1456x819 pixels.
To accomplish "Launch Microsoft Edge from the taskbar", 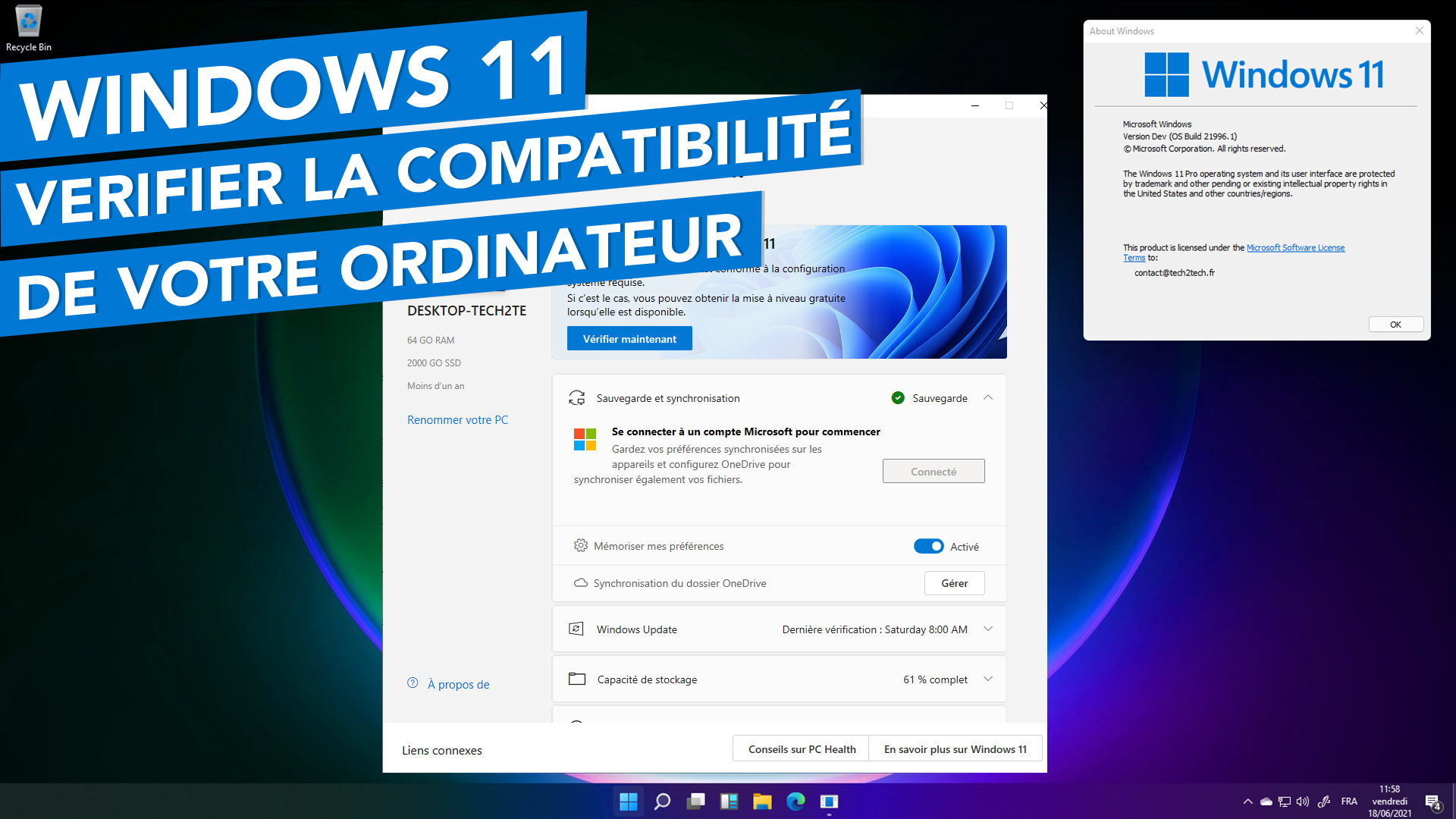I will point(795,801).
